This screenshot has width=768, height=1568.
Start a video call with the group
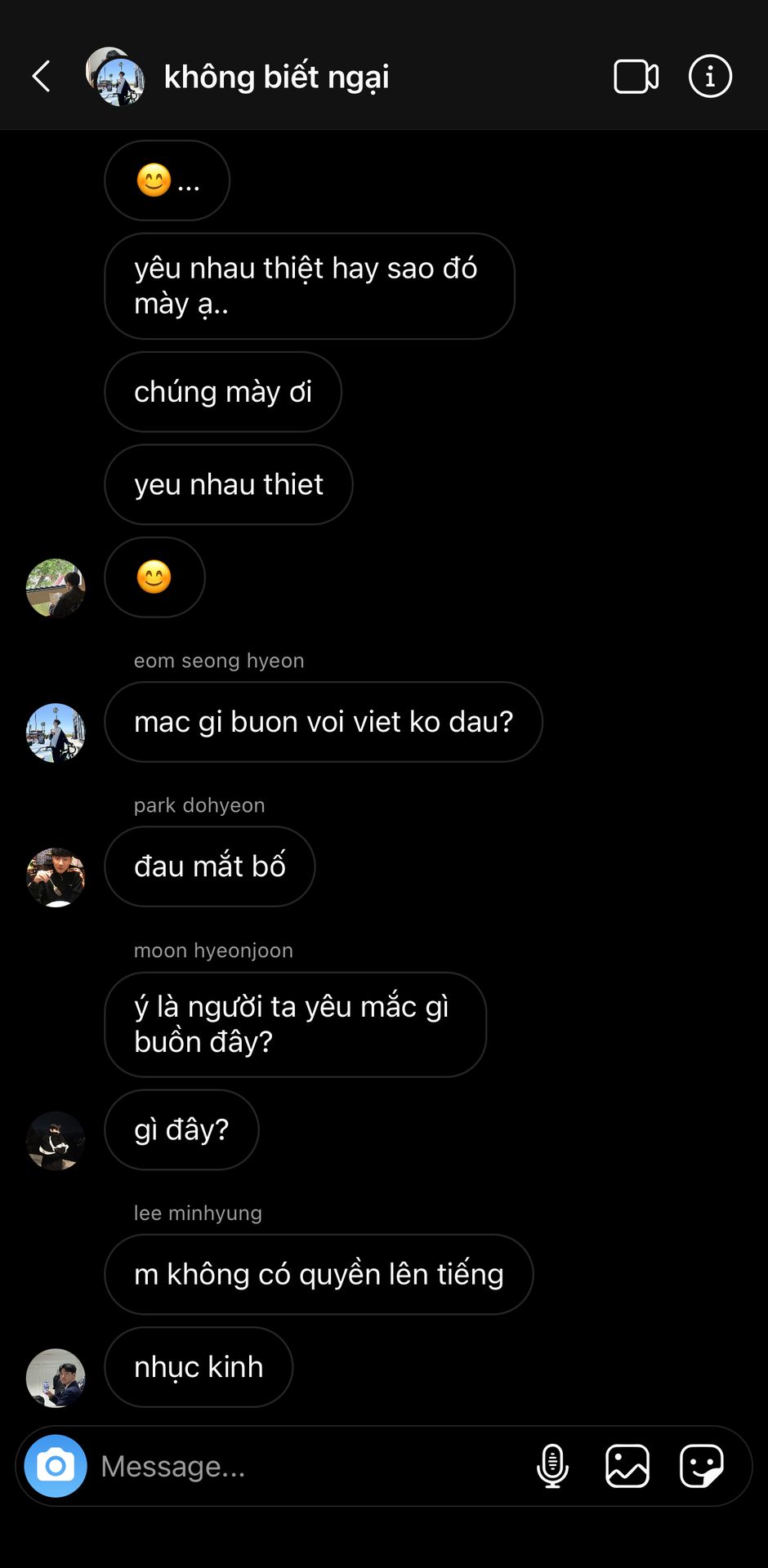[636, 77]
